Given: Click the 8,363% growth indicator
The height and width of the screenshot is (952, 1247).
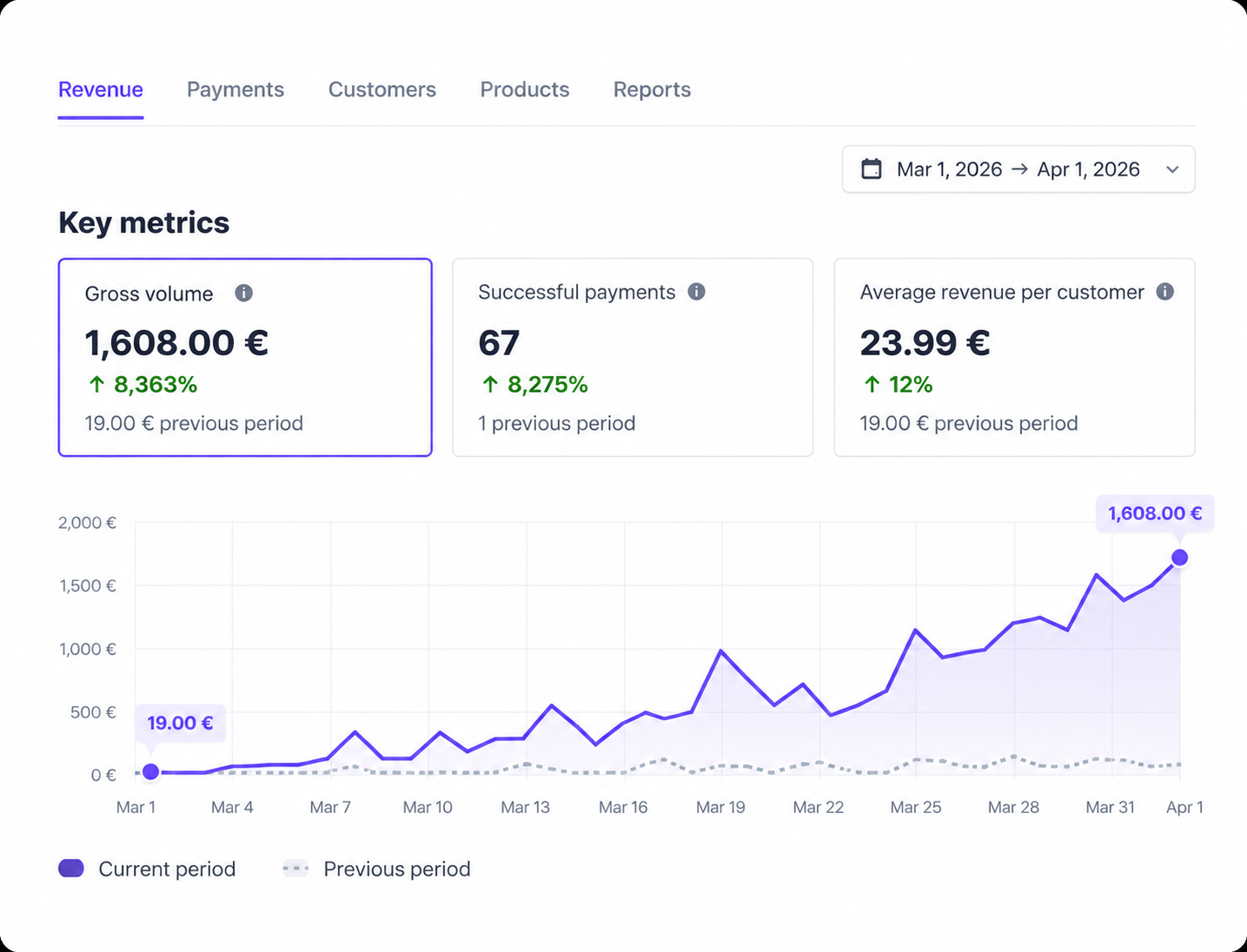Looking at the screenshot, I should [143, 384].
